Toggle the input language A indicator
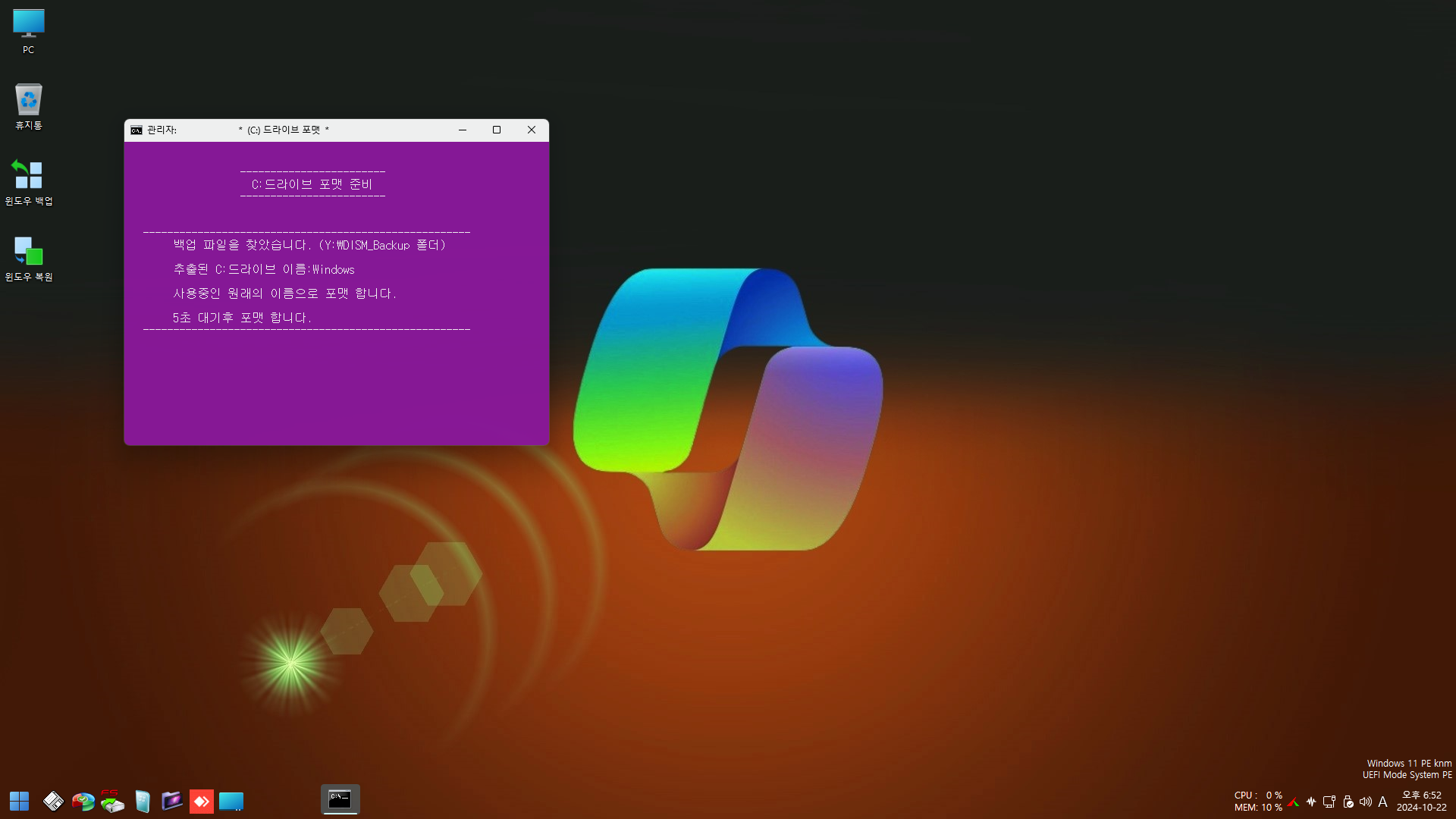This screenshot has height=819, width=1456. click(x=1382, y=802)
